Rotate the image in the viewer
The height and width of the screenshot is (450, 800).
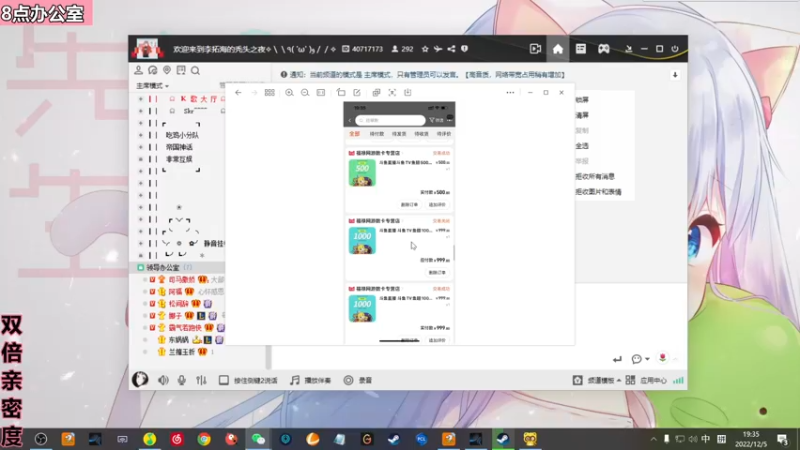pos(341,93)
